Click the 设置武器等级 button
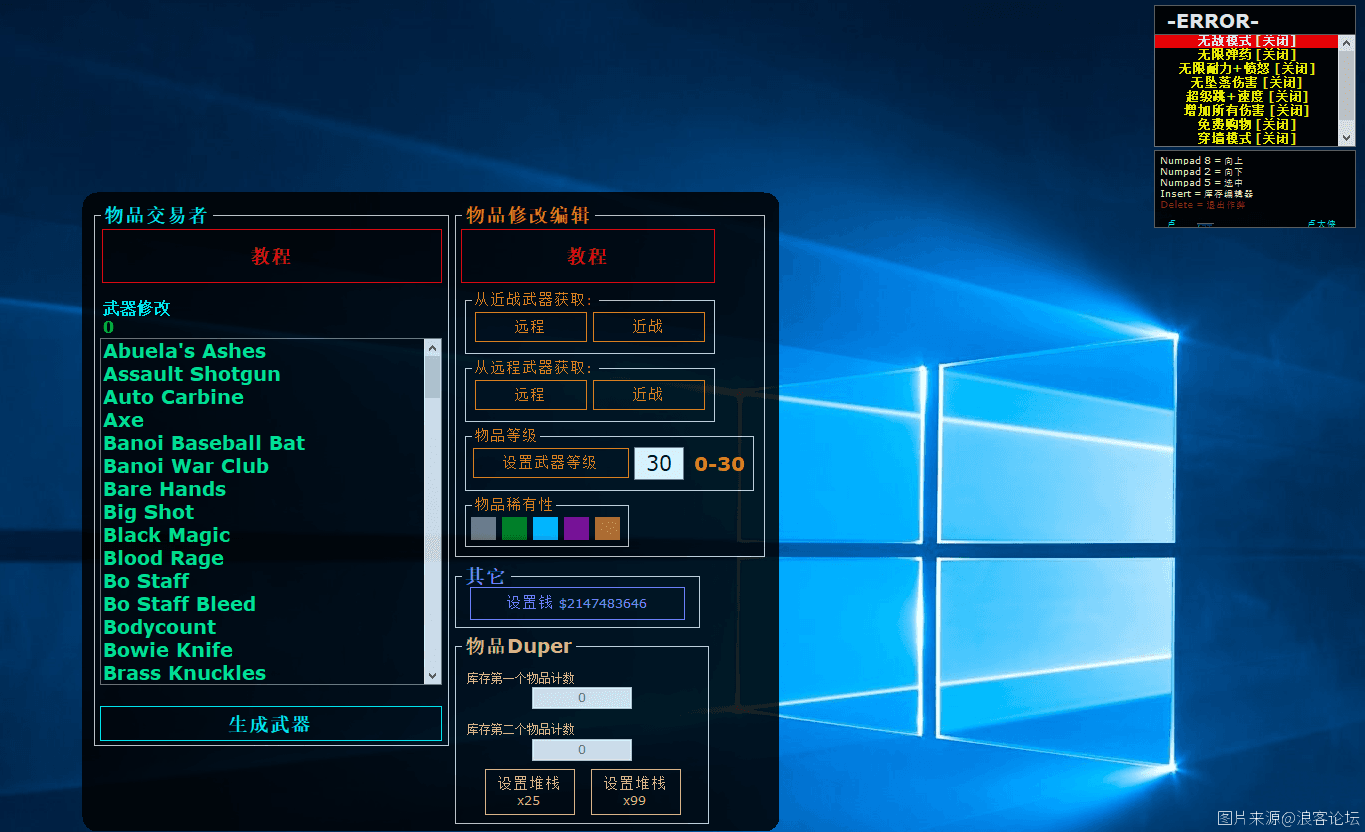 point(550,463)
